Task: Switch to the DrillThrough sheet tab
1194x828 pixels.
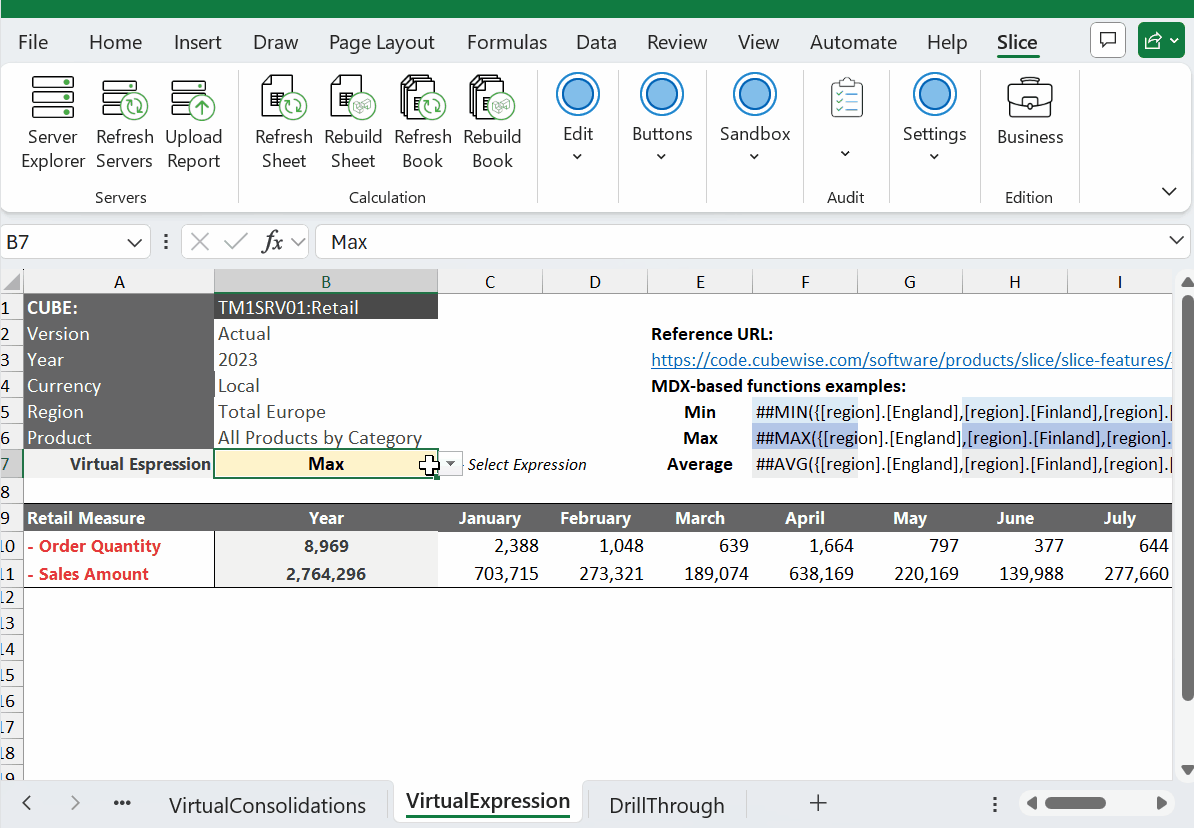Action: click(x=666, y=805)
